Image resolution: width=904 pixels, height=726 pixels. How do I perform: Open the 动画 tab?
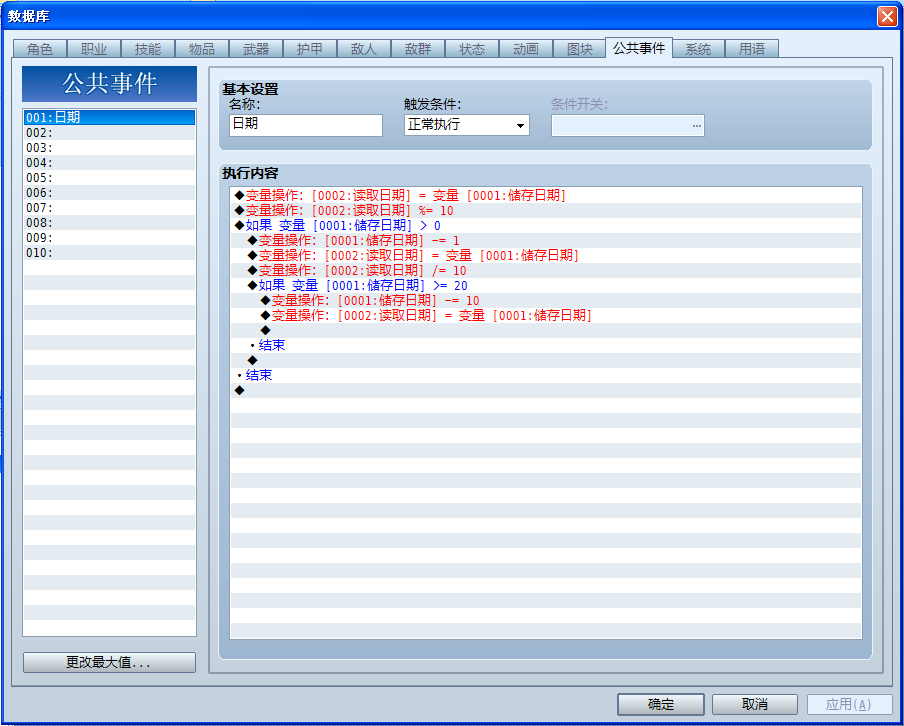[x=526, y=49]
